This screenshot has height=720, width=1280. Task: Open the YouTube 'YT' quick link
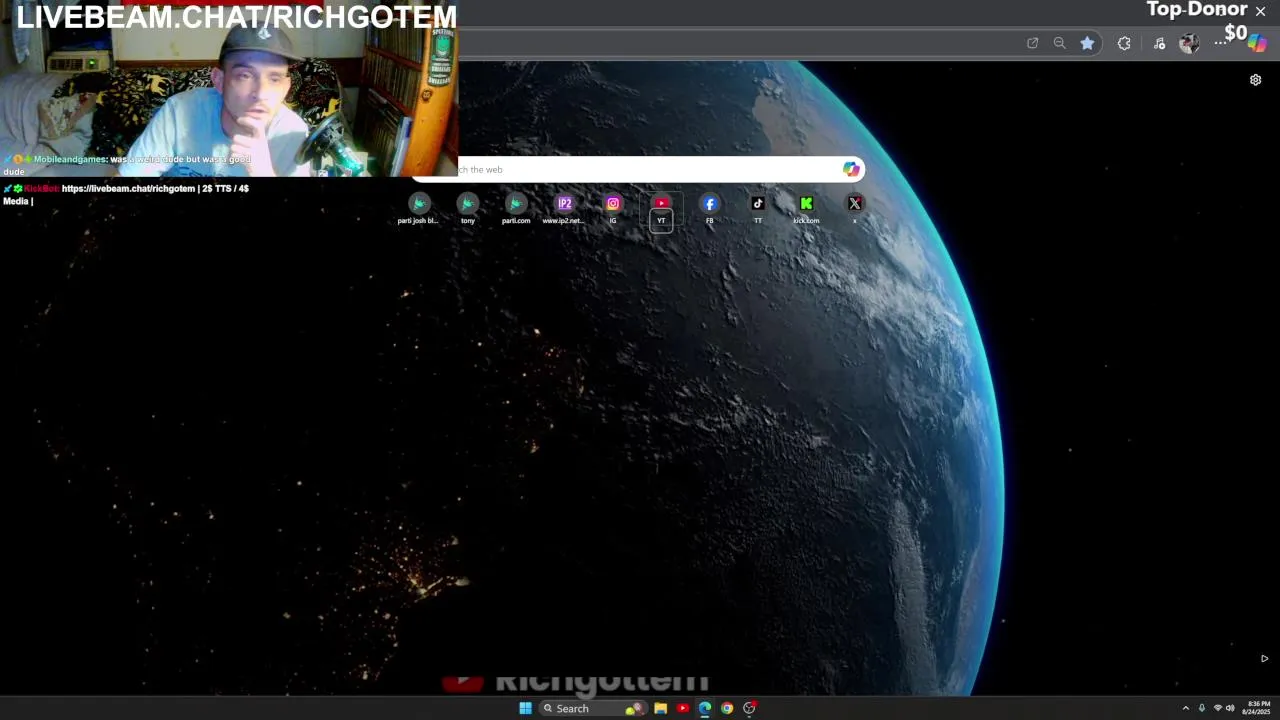[x=661, y=210]
